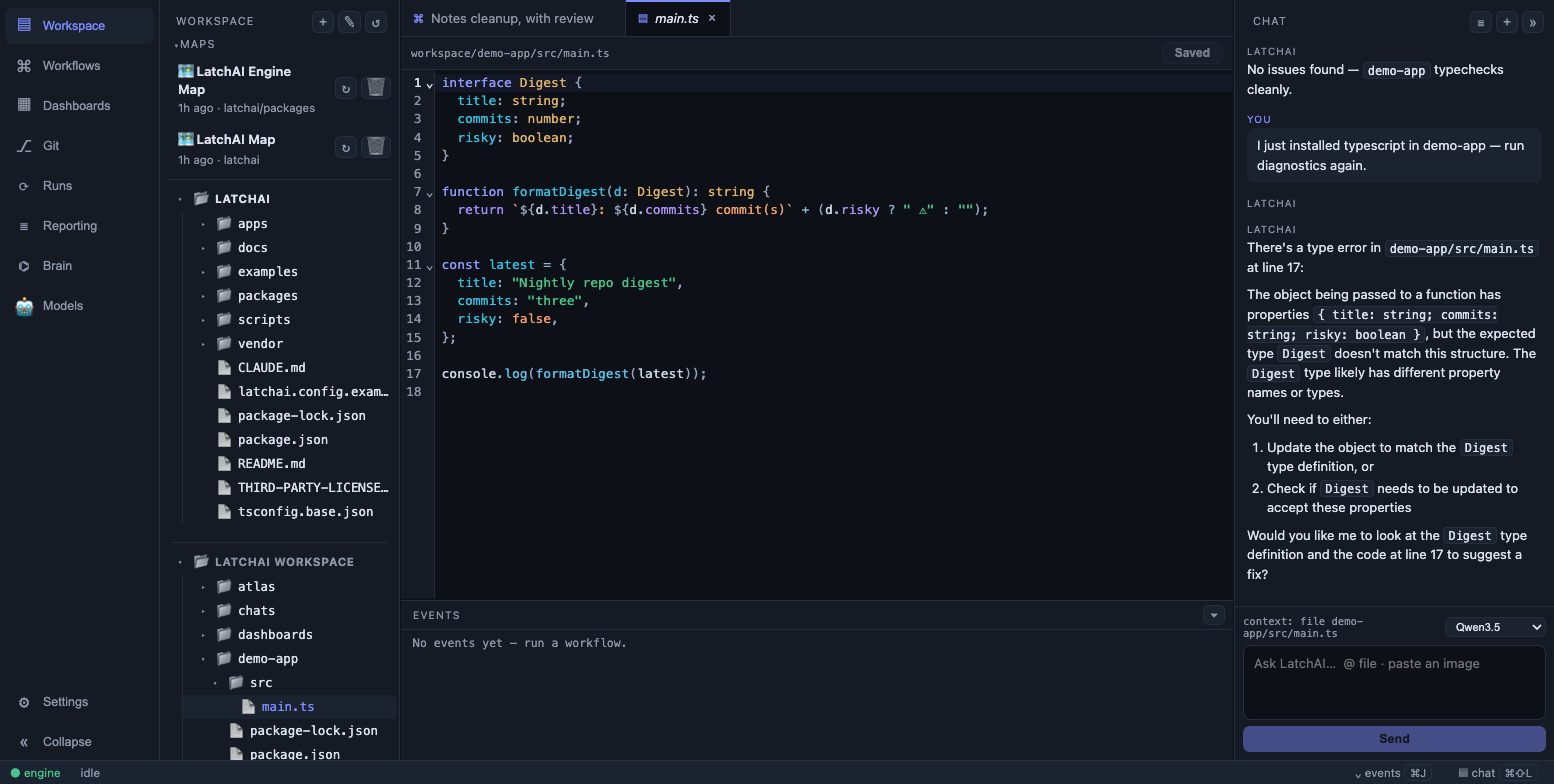The width and height of the screenshot is (1554, 784).
Task: Expand the apps folder
Action: (x=204, y=224)
